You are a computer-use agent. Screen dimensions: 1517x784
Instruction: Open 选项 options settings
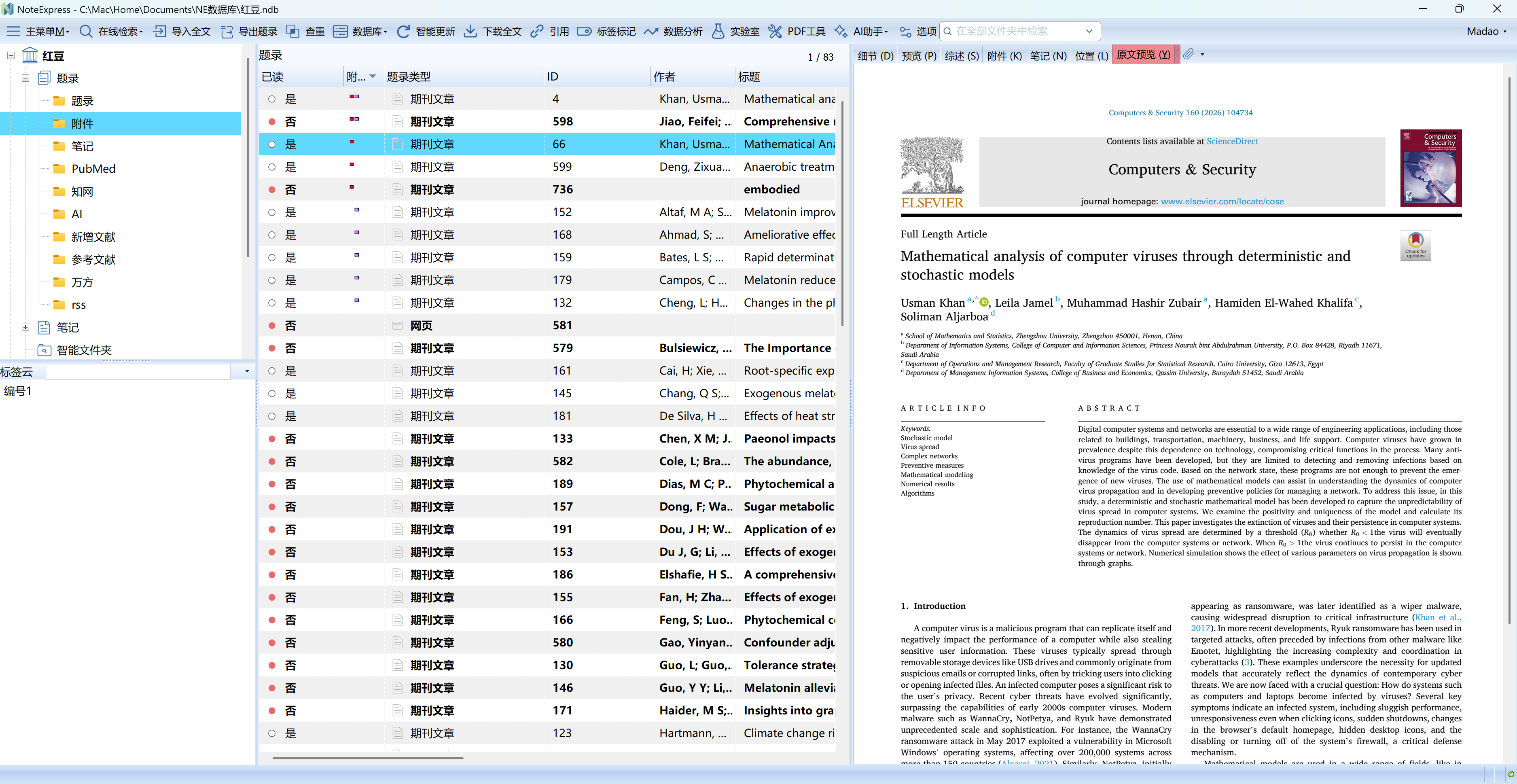tap(917, 31)
